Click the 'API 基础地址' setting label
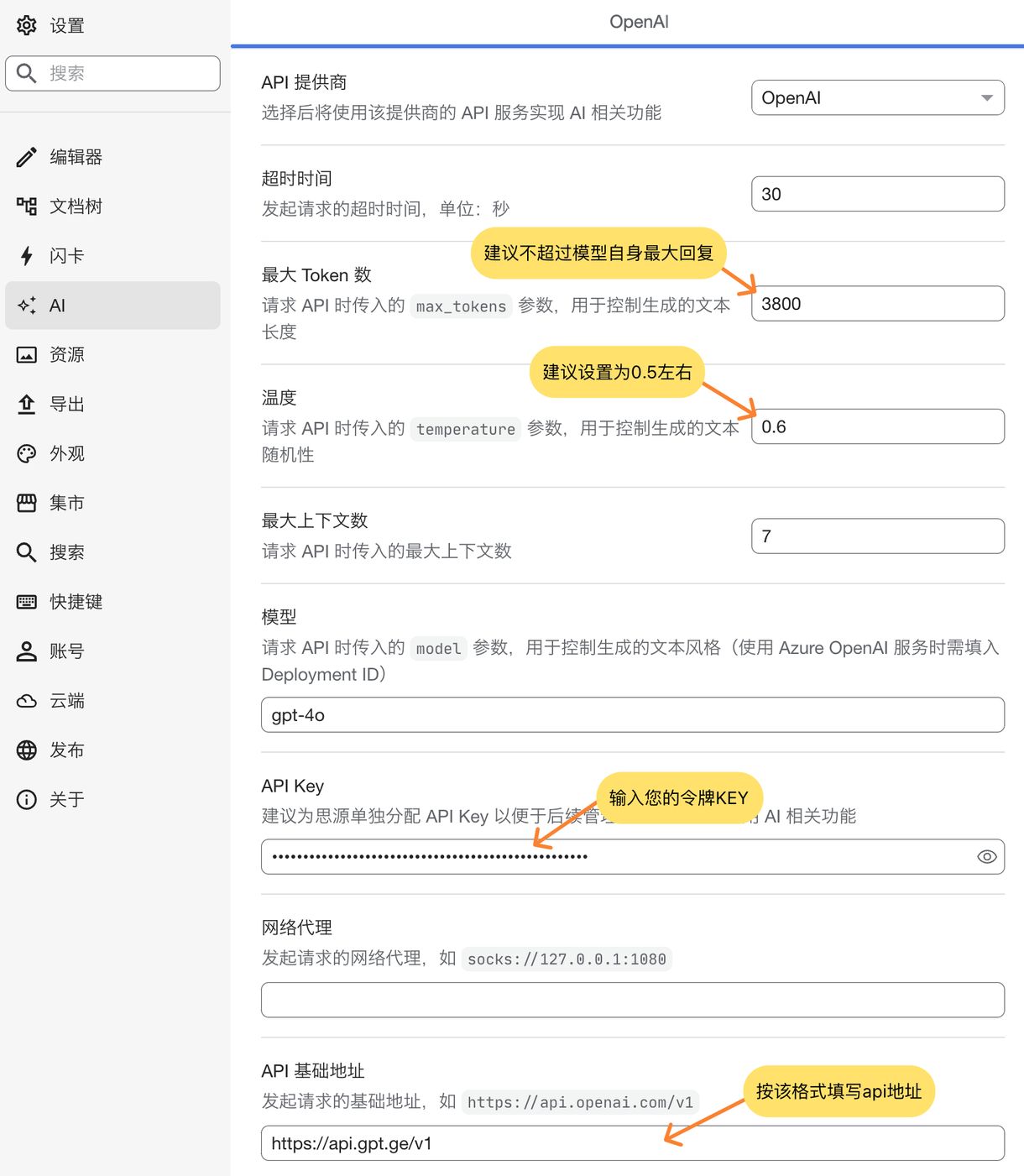The image size is (1024, 1176). point(313,1071)
